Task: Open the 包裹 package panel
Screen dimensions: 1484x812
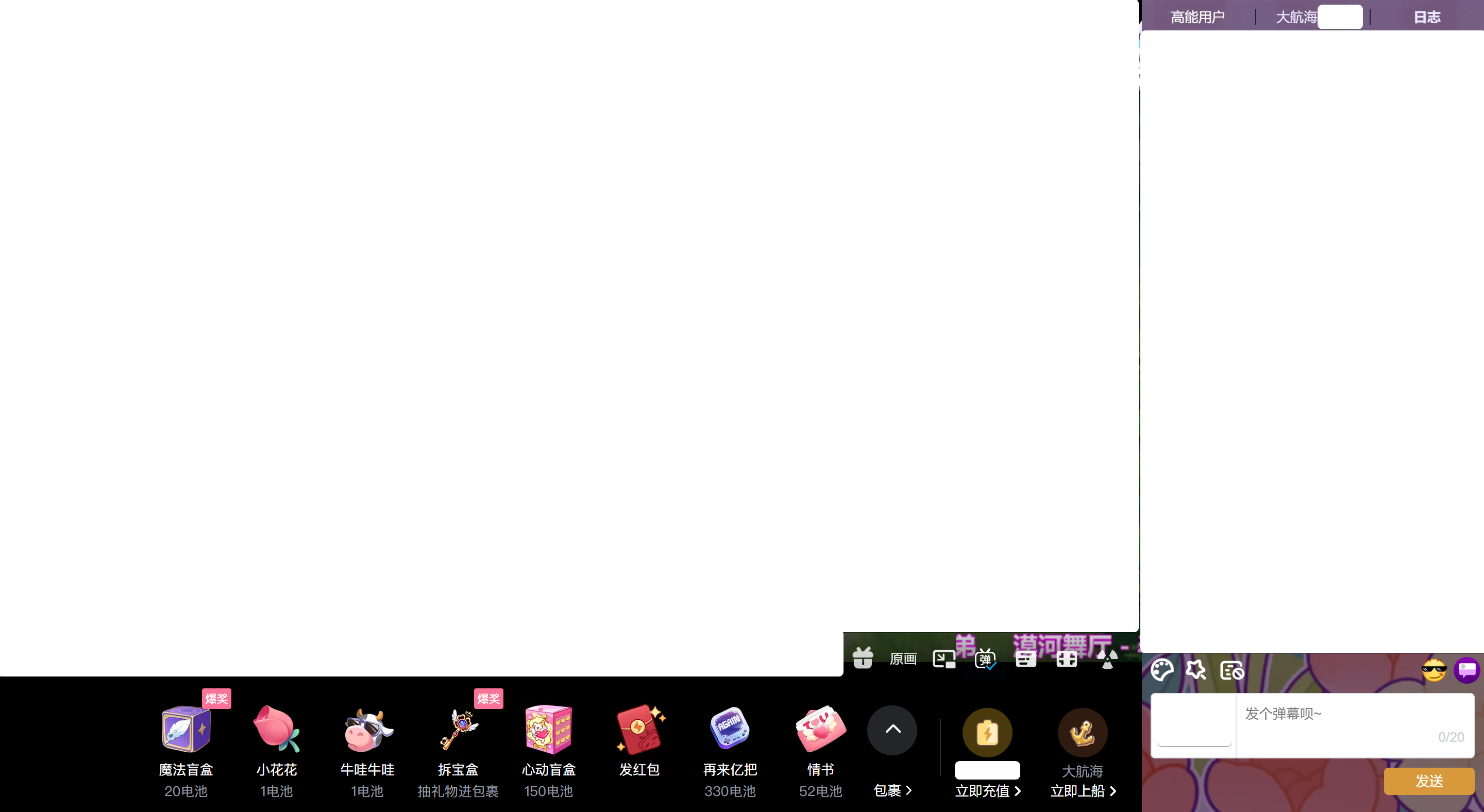Action: click(x=892, y=790)
